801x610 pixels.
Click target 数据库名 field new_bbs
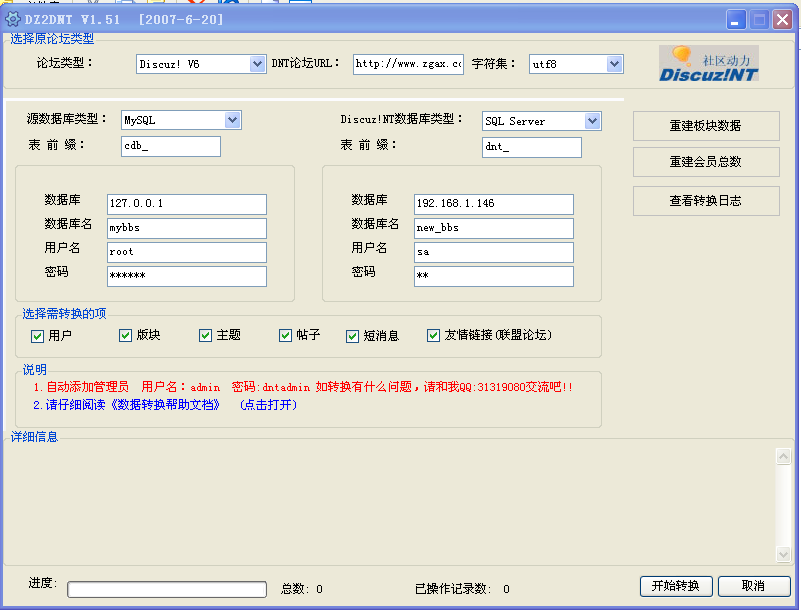494,228
